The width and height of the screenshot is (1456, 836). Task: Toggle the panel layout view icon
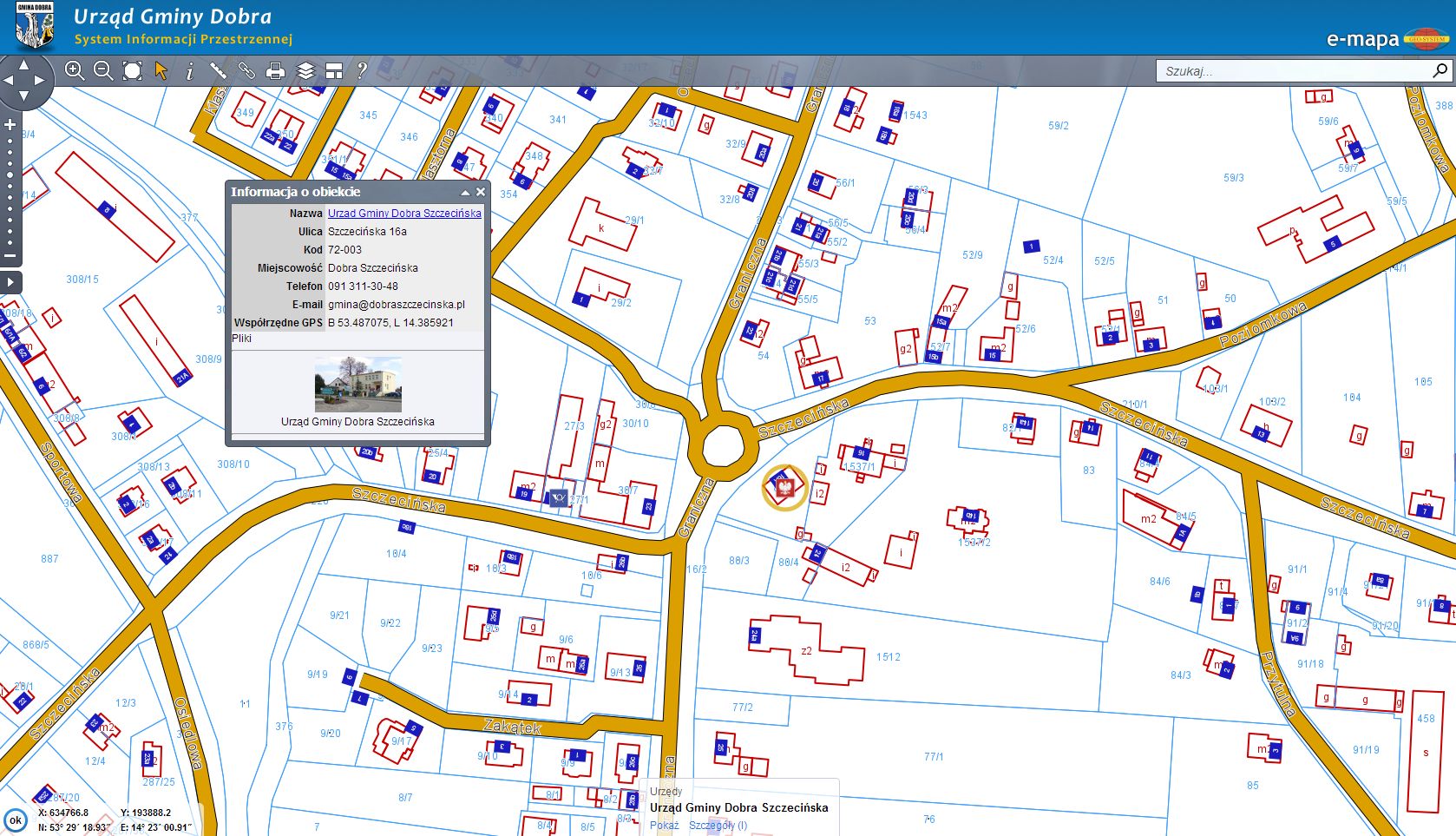coord(334,71)
